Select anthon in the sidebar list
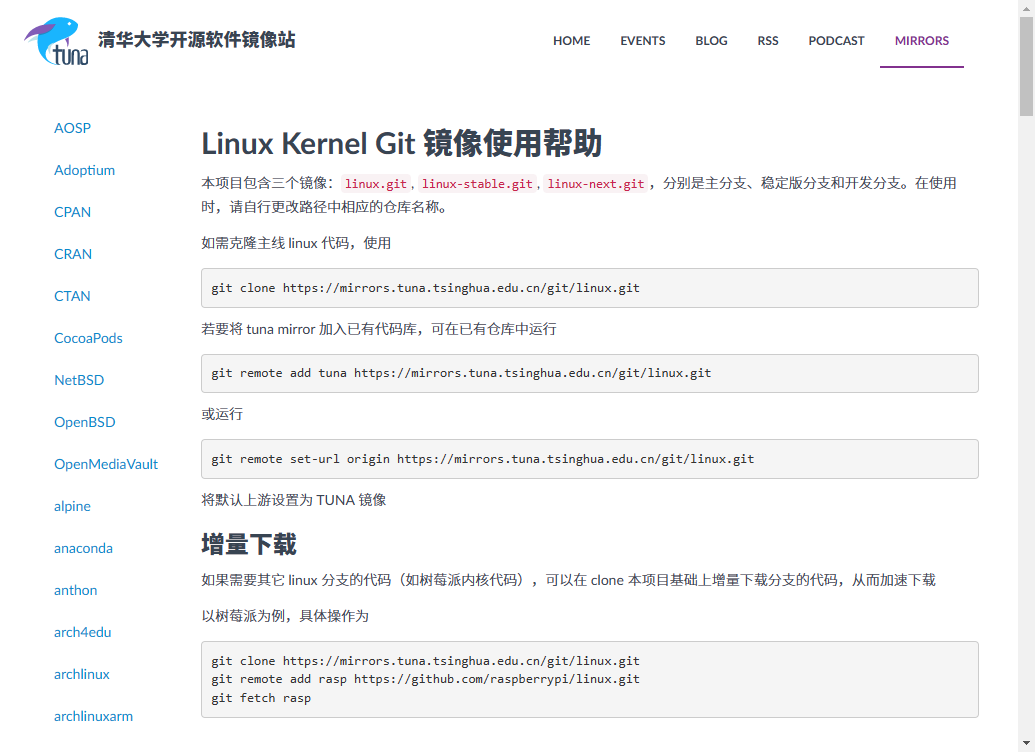Screen dimensions: 1035x752 pyautogui.click(x=75, y=590)
